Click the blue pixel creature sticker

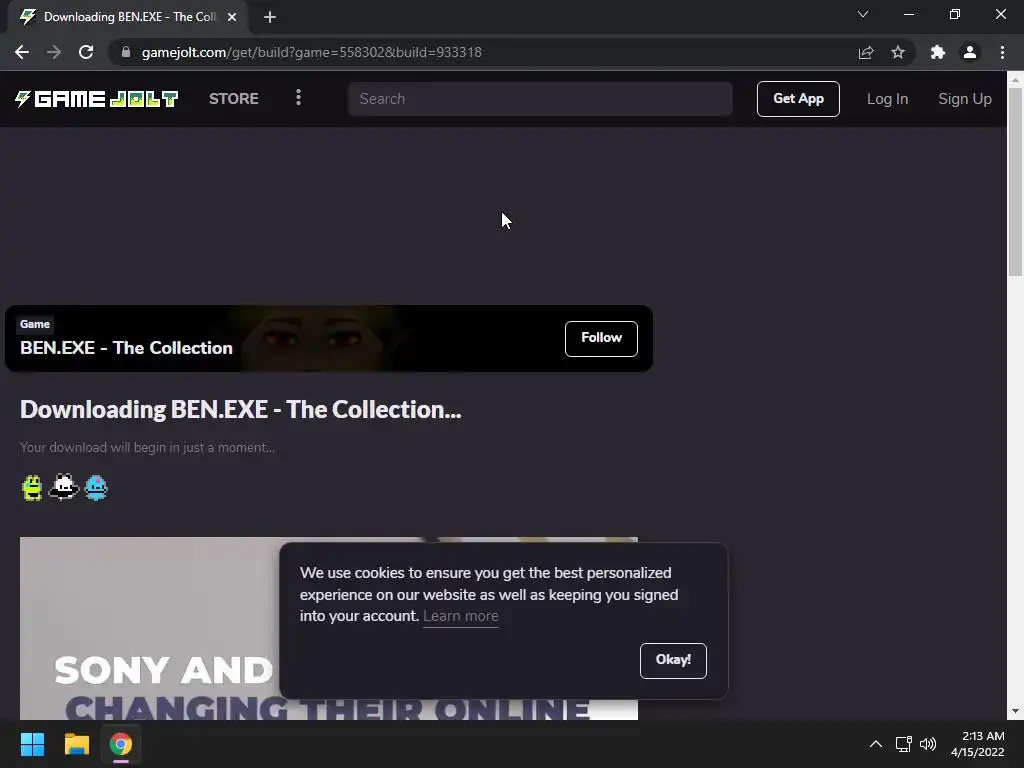(x=96, y=487)
